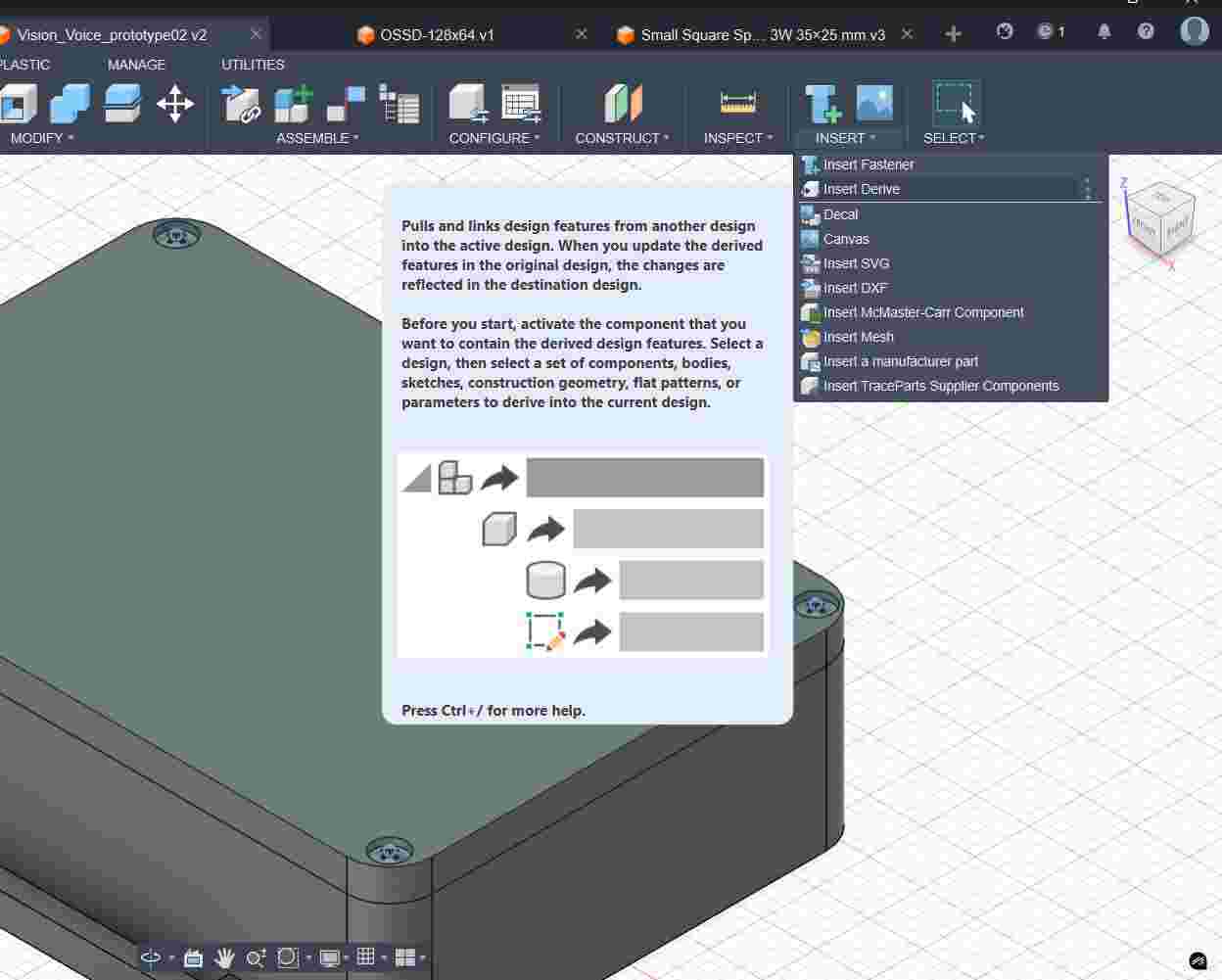1222x980 pixels.
Task: Click the Insert Canvas picture toolbar icon
Action: click(x=874, y=103)
